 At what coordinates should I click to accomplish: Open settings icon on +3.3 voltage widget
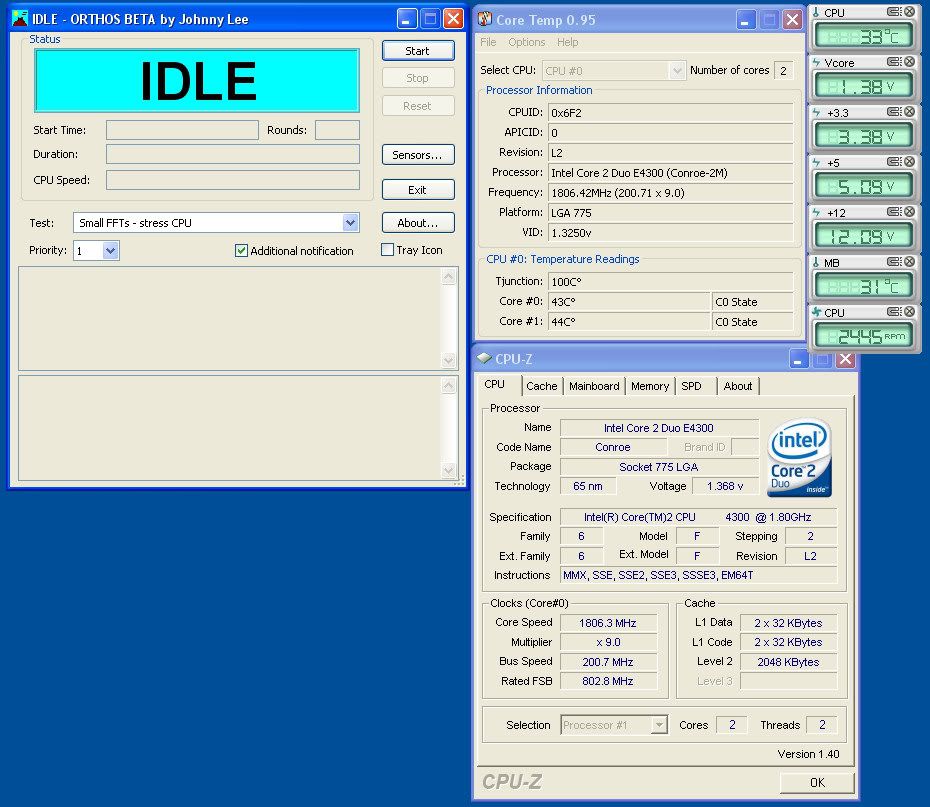pos(894,112)
